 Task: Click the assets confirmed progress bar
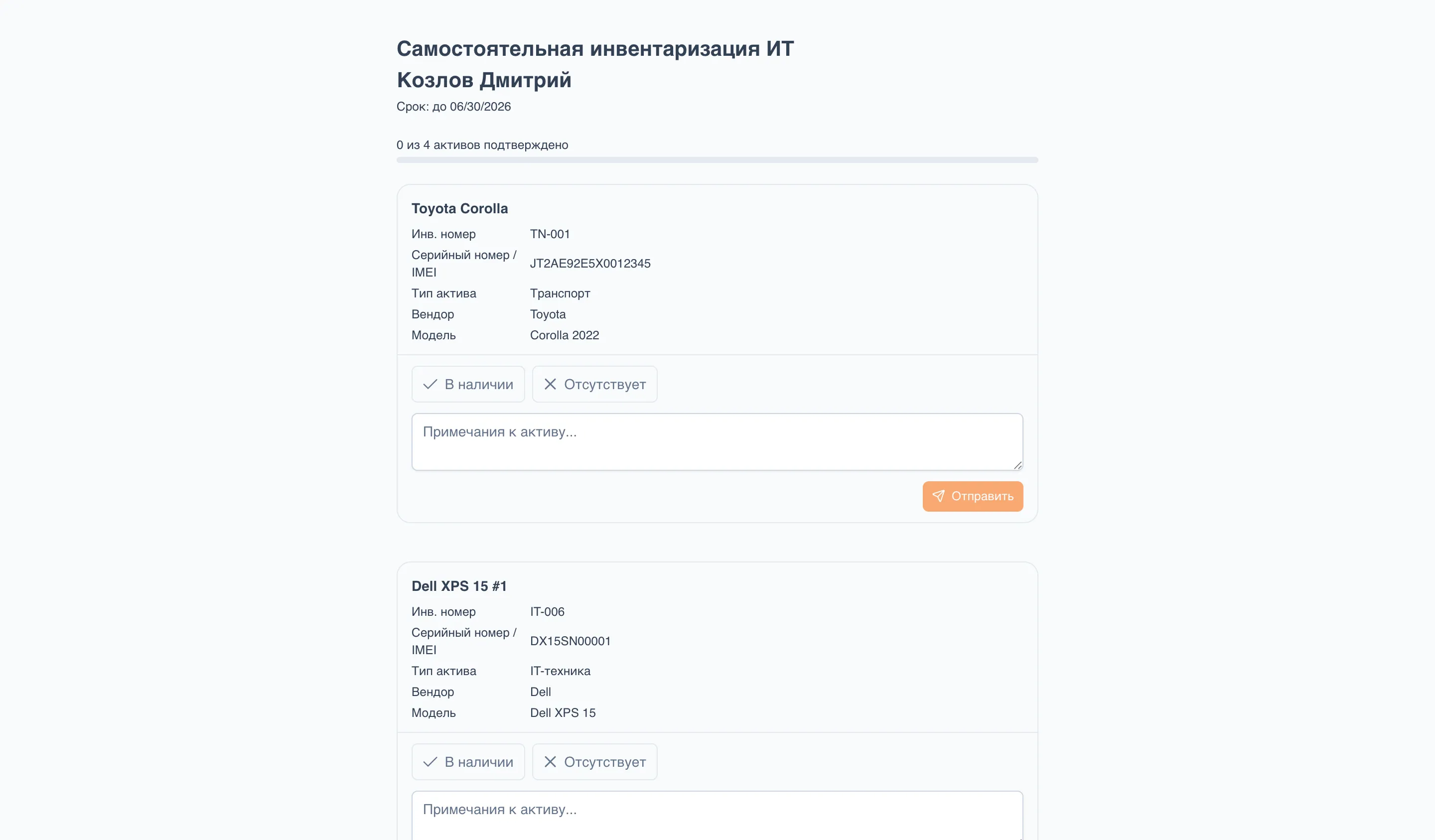[x=717, y=160]
